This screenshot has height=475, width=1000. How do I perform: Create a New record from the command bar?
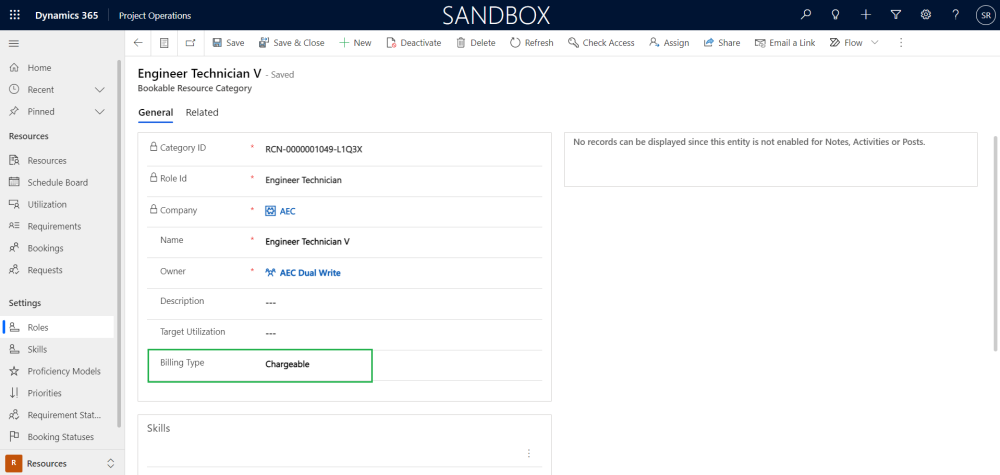(355, 43)
